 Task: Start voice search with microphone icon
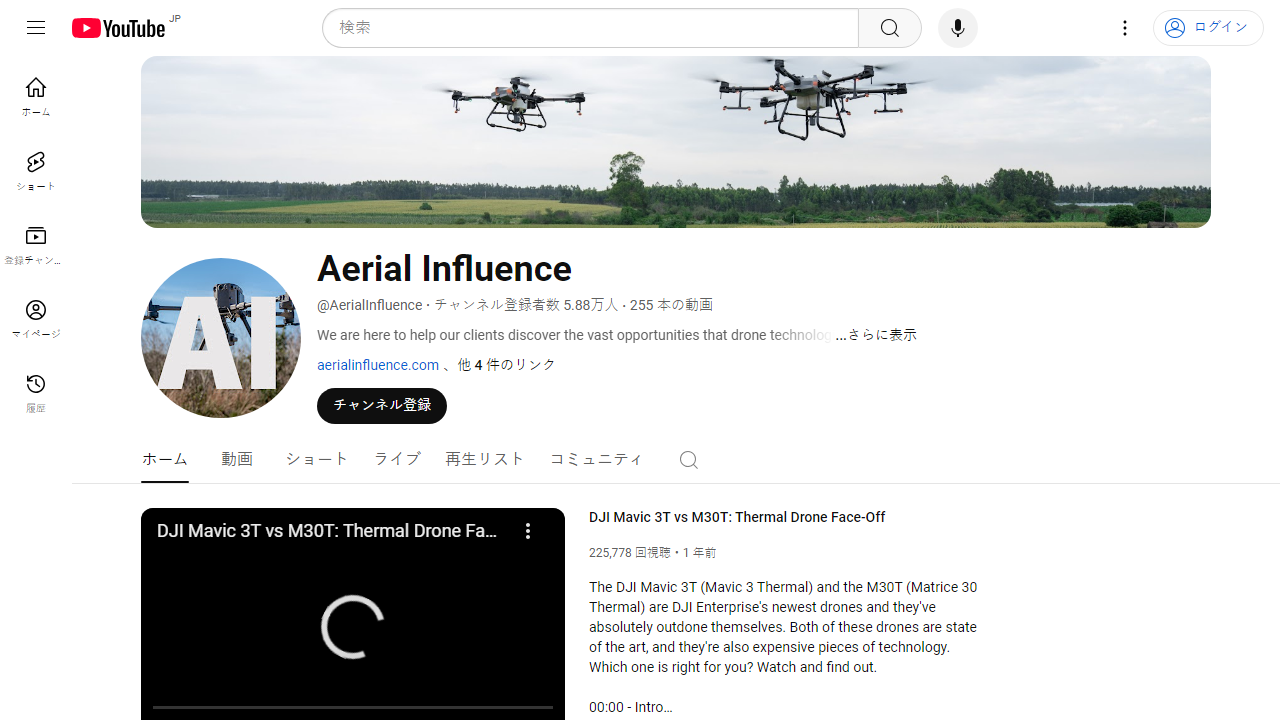[x=958, y=28]
